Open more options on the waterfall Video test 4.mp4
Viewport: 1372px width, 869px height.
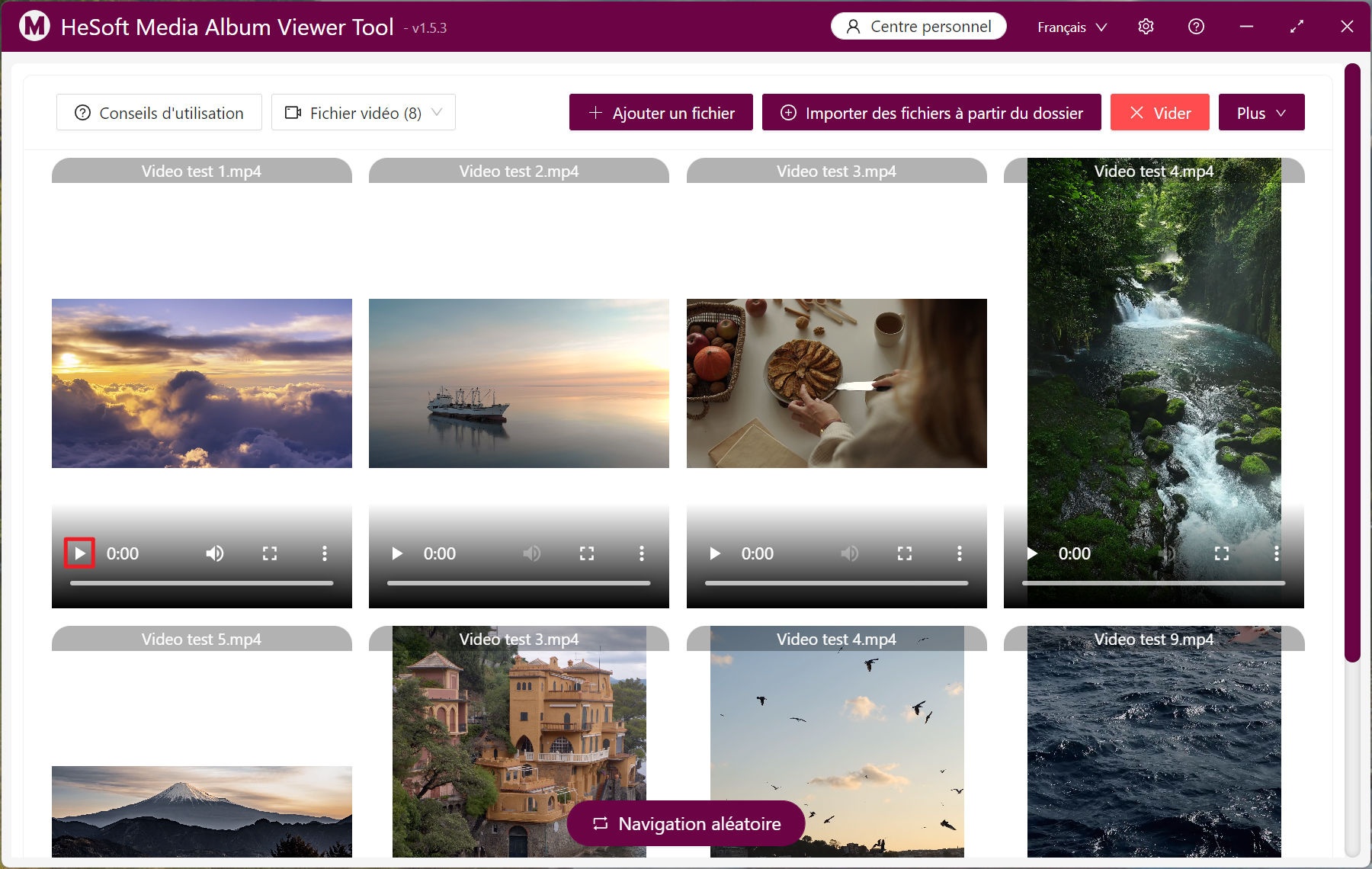1277,553
